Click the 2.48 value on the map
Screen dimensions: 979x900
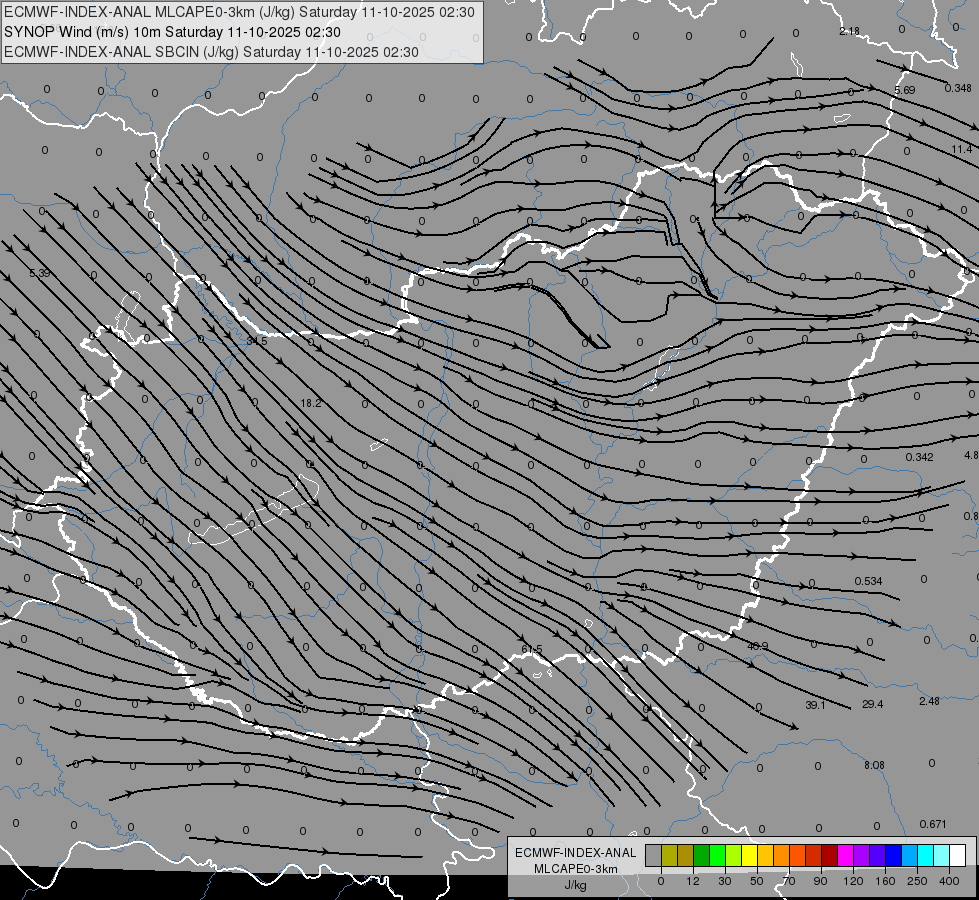[x=929, y=701]
